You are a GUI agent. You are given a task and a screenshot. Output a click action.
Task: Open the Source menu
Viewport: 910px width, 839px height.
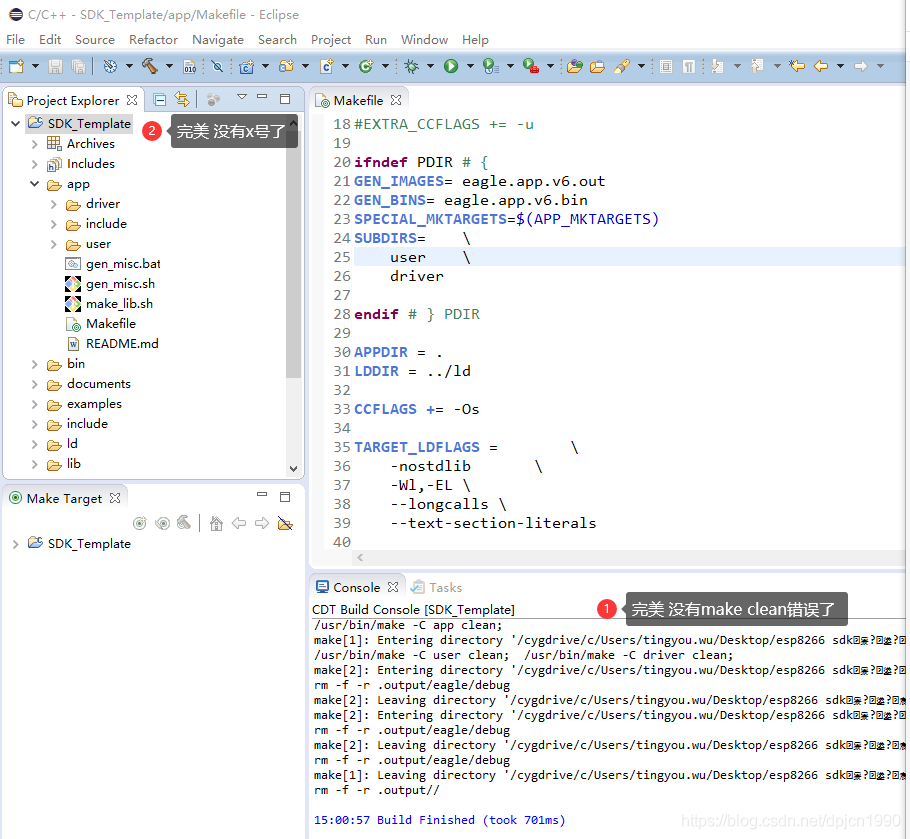[x=95, y=39]
